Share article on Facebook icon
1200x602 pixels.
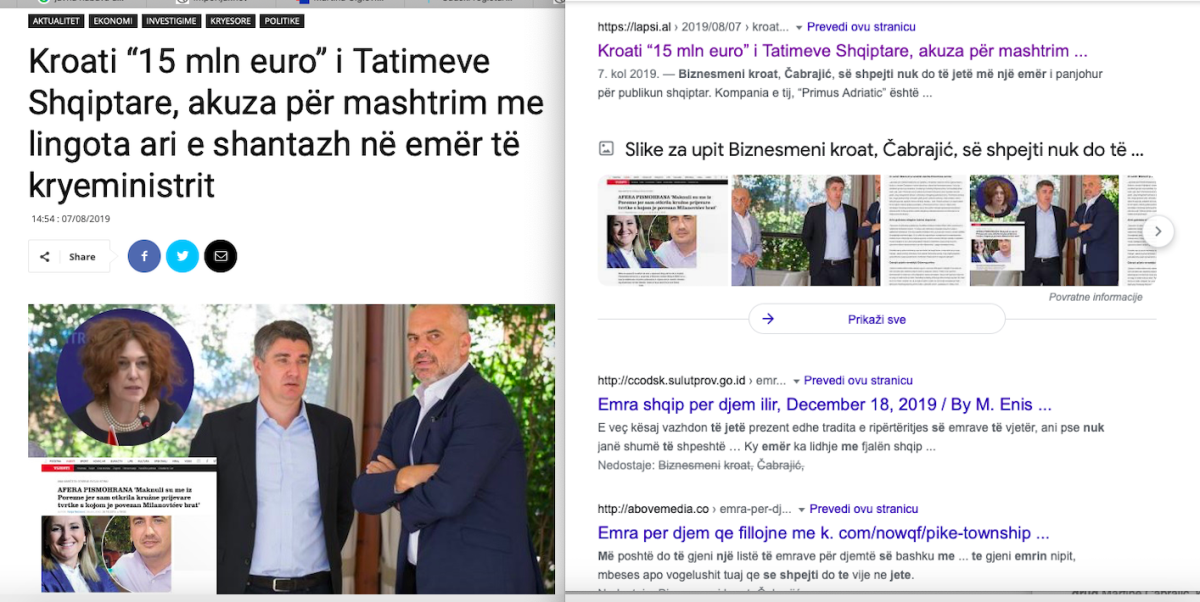point(144,256)
